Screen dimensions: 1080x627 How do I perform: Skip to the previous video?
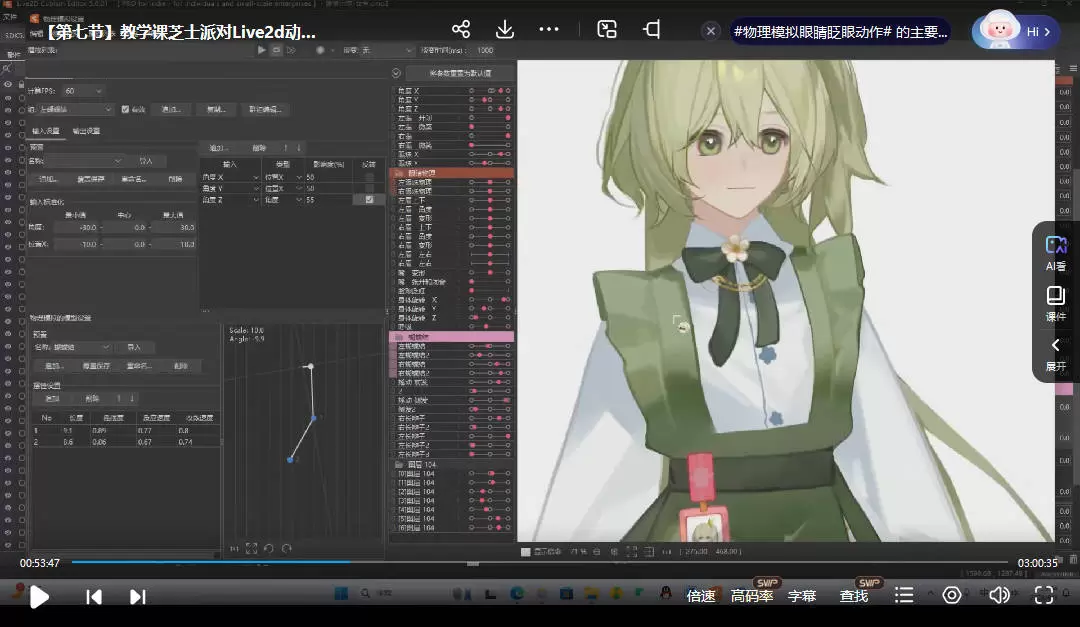pos(94,597)
